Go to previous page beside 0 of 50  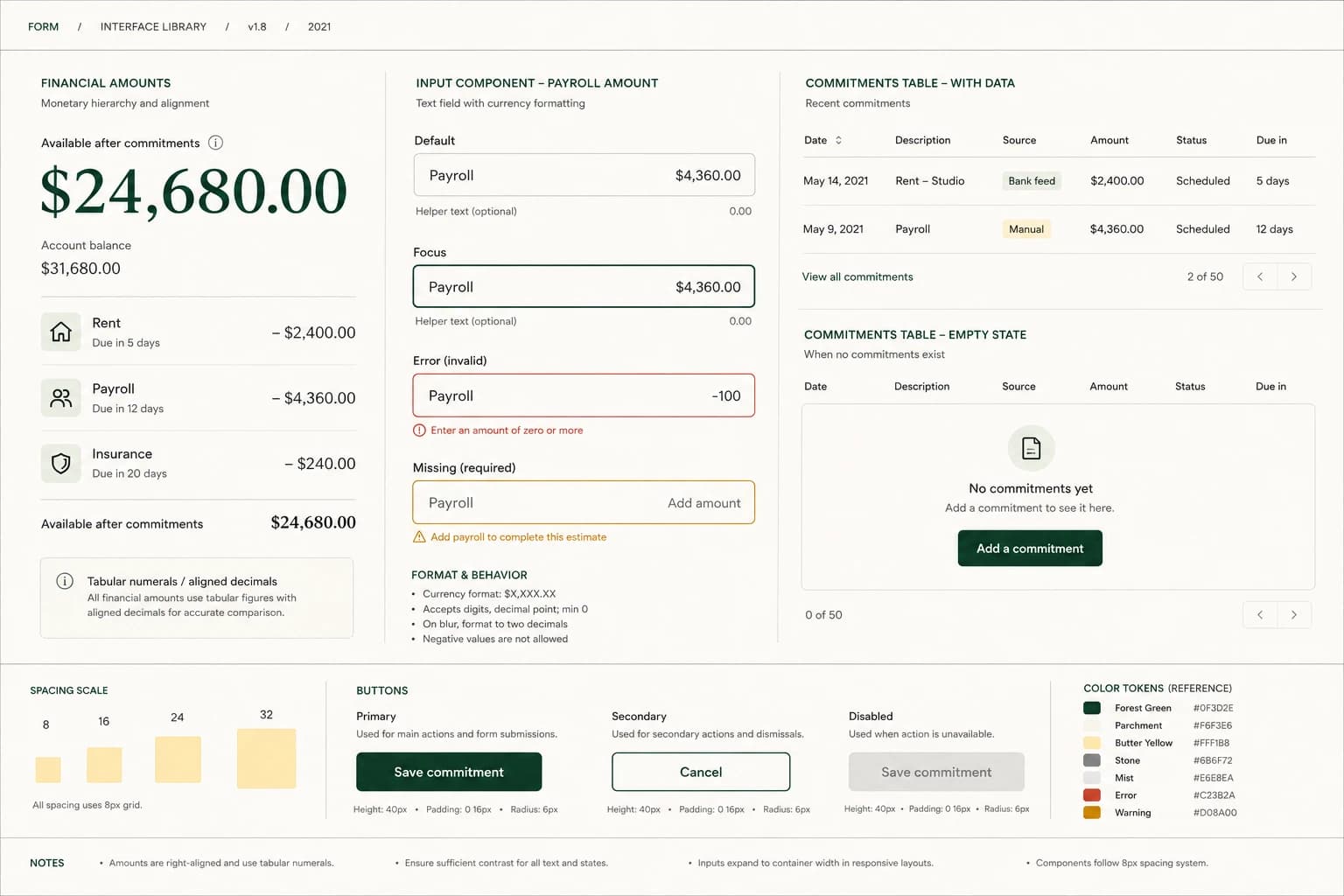coord(1260,614)
